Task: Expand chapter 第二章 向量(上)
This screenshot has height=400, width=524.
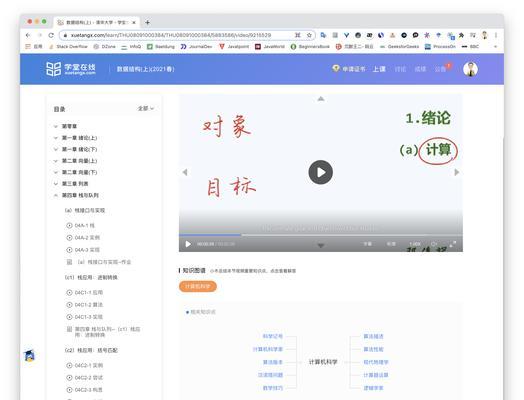Action: point(76,161)
